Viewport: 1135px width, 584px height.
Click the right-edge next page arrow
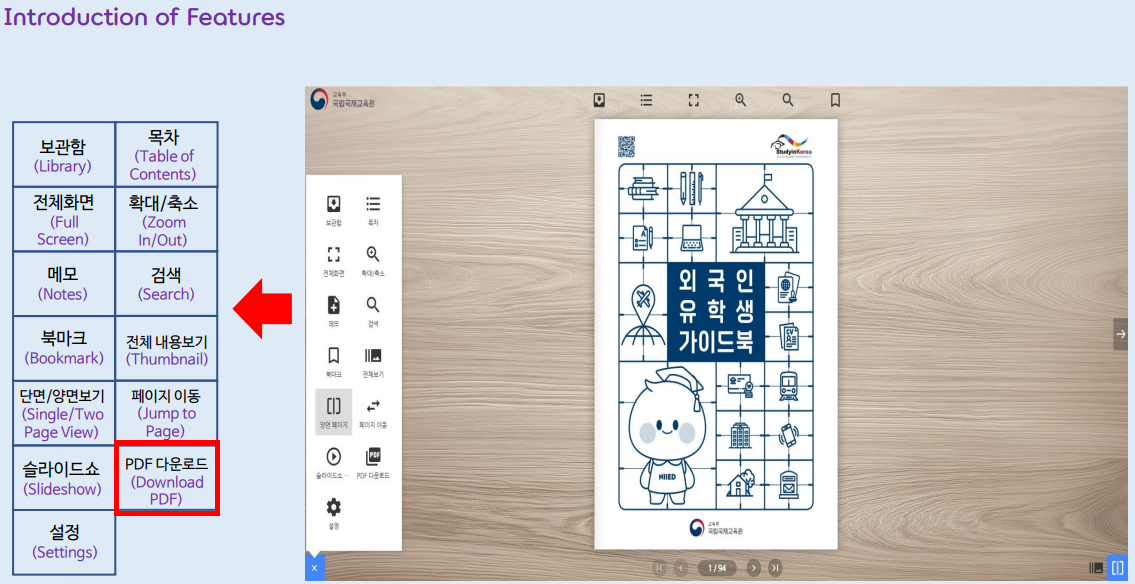(x=1121, y=334)
